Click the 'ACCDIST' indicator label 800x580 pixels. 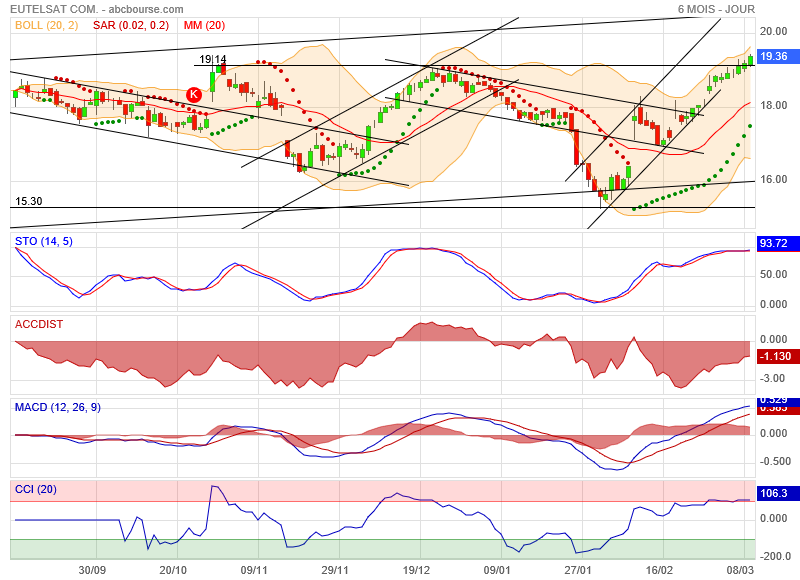39,324
